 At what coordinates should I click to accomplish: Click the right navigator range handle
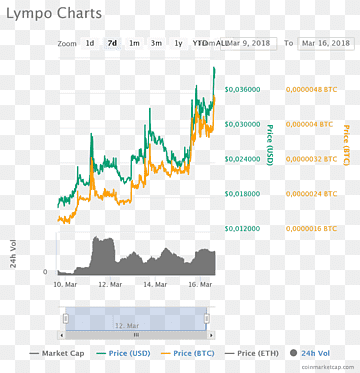pyautogui.click(x=207, y=319)
